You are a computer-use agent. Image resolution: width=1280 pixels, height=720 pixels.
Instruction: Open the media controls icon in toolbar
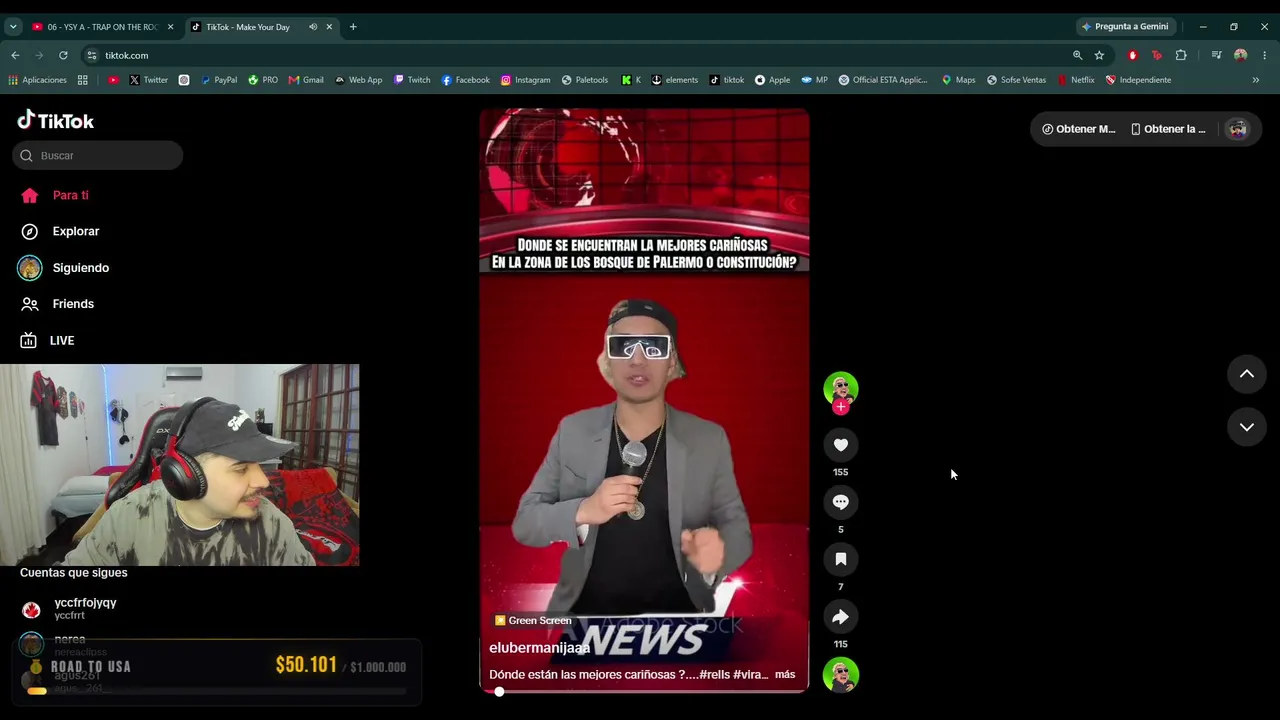1216,55
